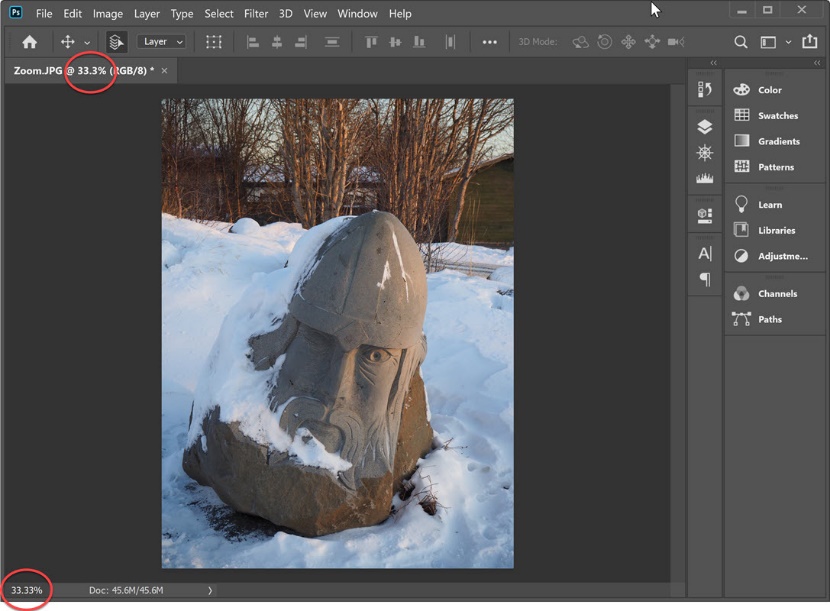Open the Libraries panel
Image resolution: width=830 pixels, height=611 pixels.
[x=775, y=230]
